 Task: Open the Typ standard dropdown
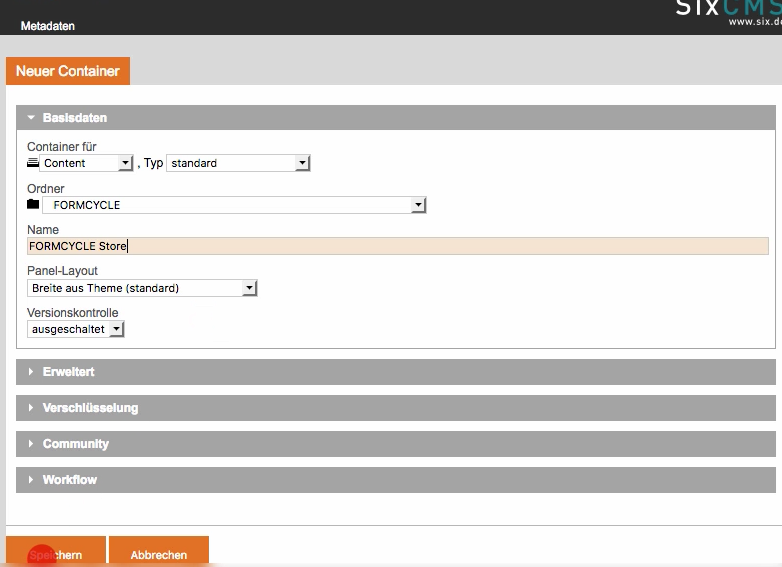pos(238,163)
